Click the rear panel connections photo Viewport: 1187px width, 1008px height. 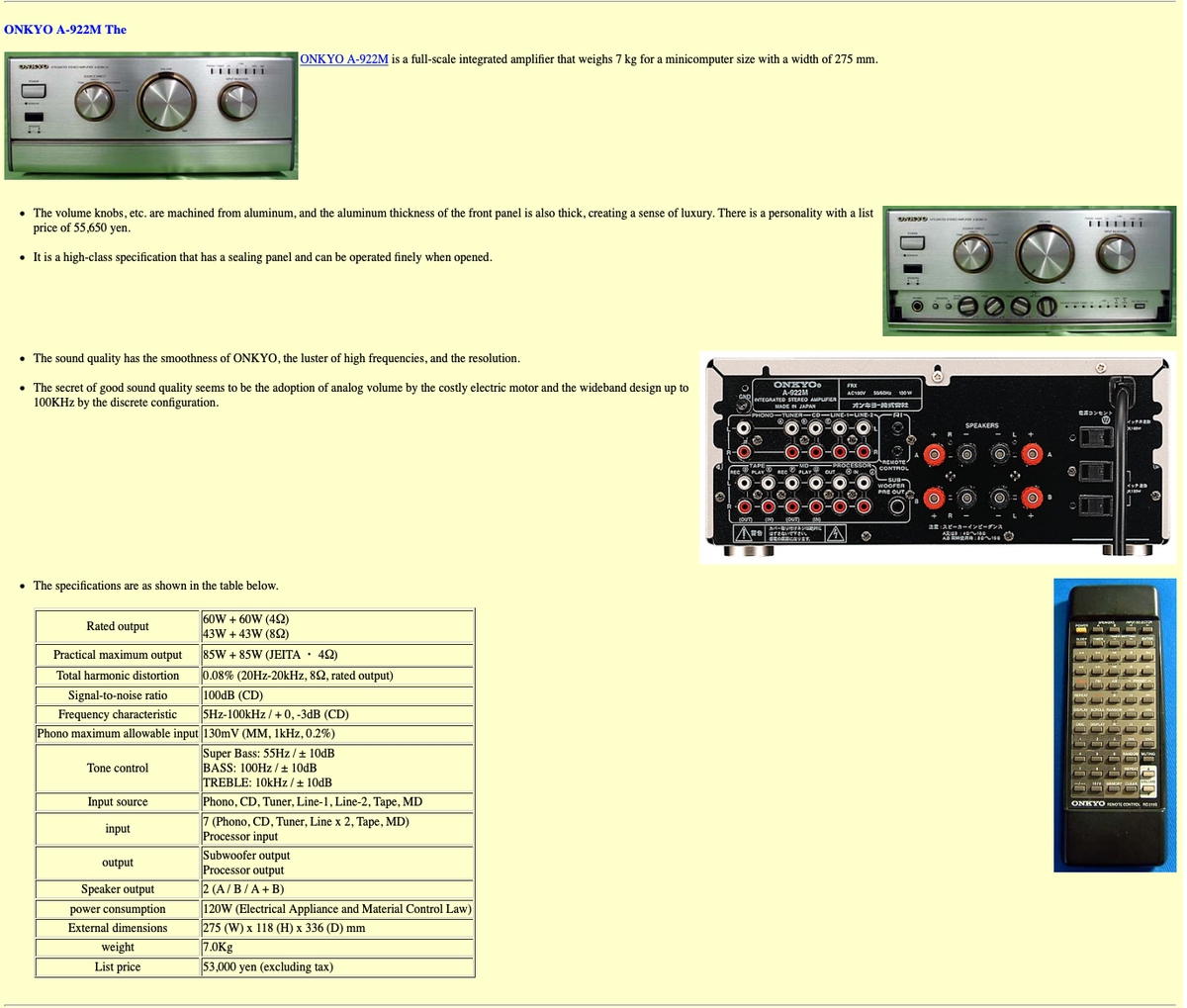coord(938,458)
